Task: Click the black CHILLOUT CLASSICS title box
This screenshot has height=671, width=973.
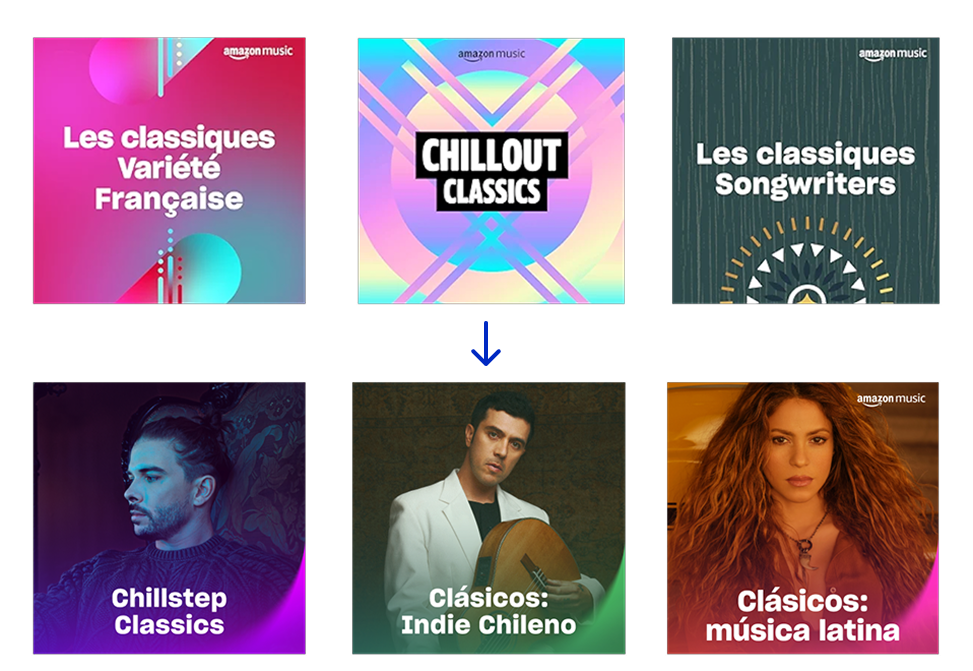Action: (x=491, y=171)
